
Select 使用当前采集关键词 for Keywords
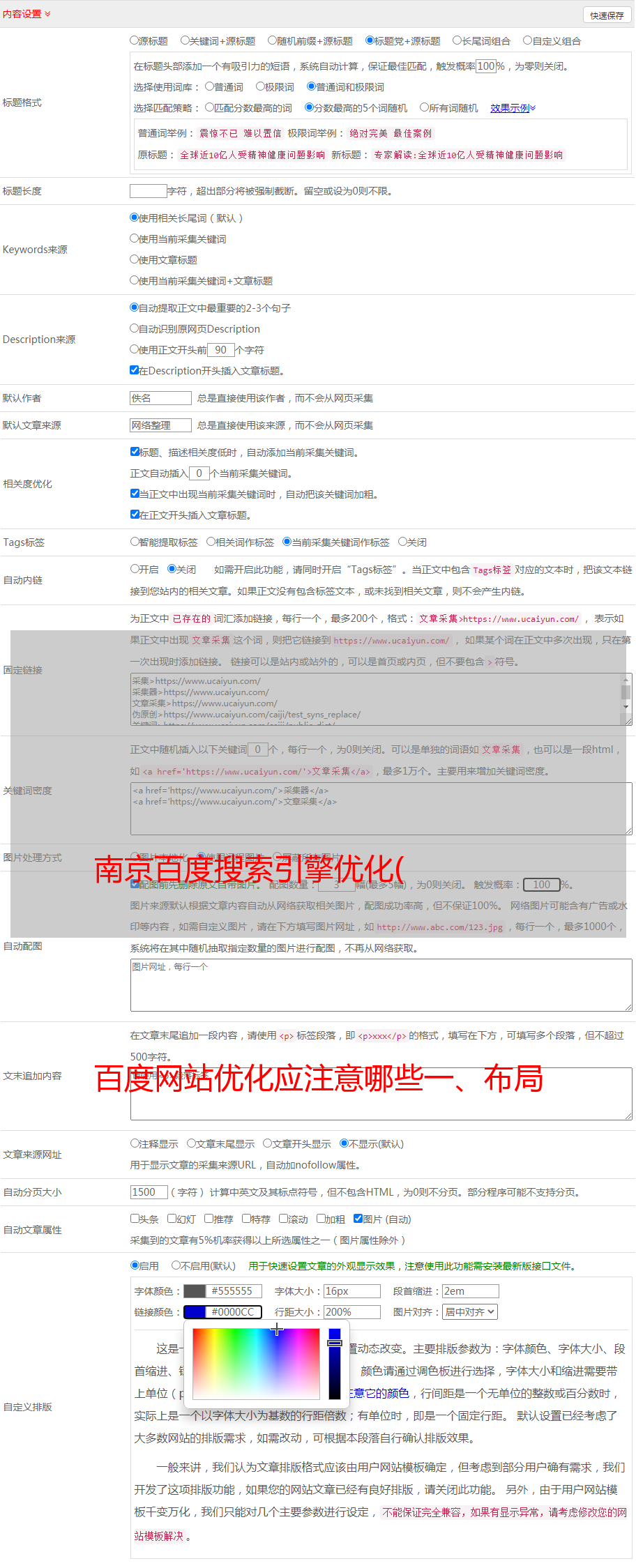pyautogui.click(x=135, y=238)
